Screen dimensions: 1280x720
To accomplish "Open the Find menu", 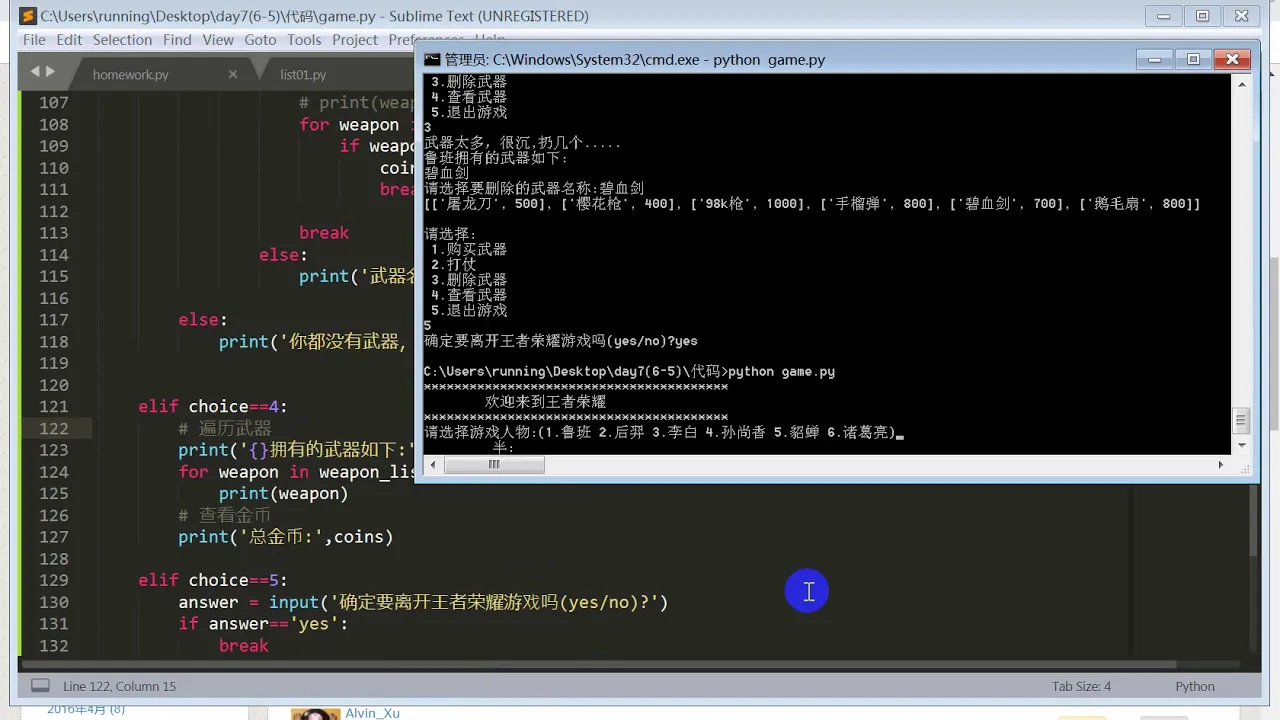I will pyautogui.click(x=177, y=40).
